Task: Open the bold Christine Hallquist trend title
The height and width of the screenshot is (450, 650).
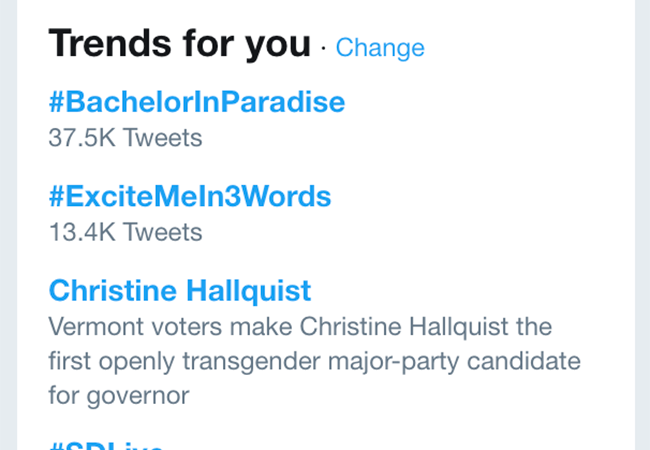Action: [180, 290]
